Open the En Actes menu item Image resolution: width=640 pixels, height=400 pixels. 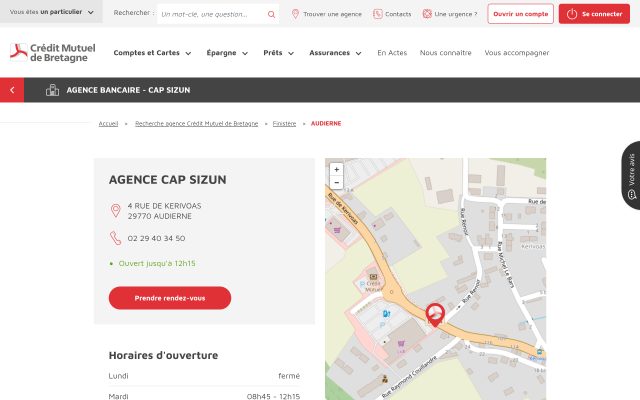coord(392,53)
